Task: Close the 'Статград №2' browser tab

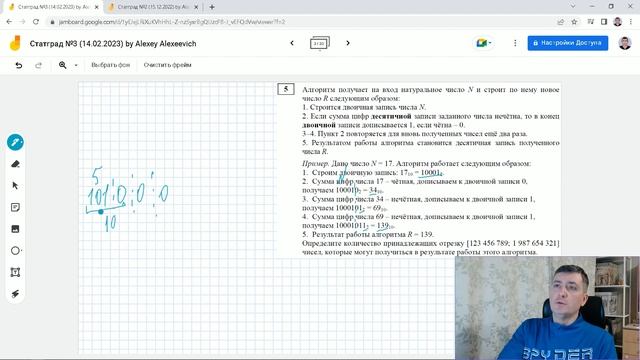Action: pos(196,7)
